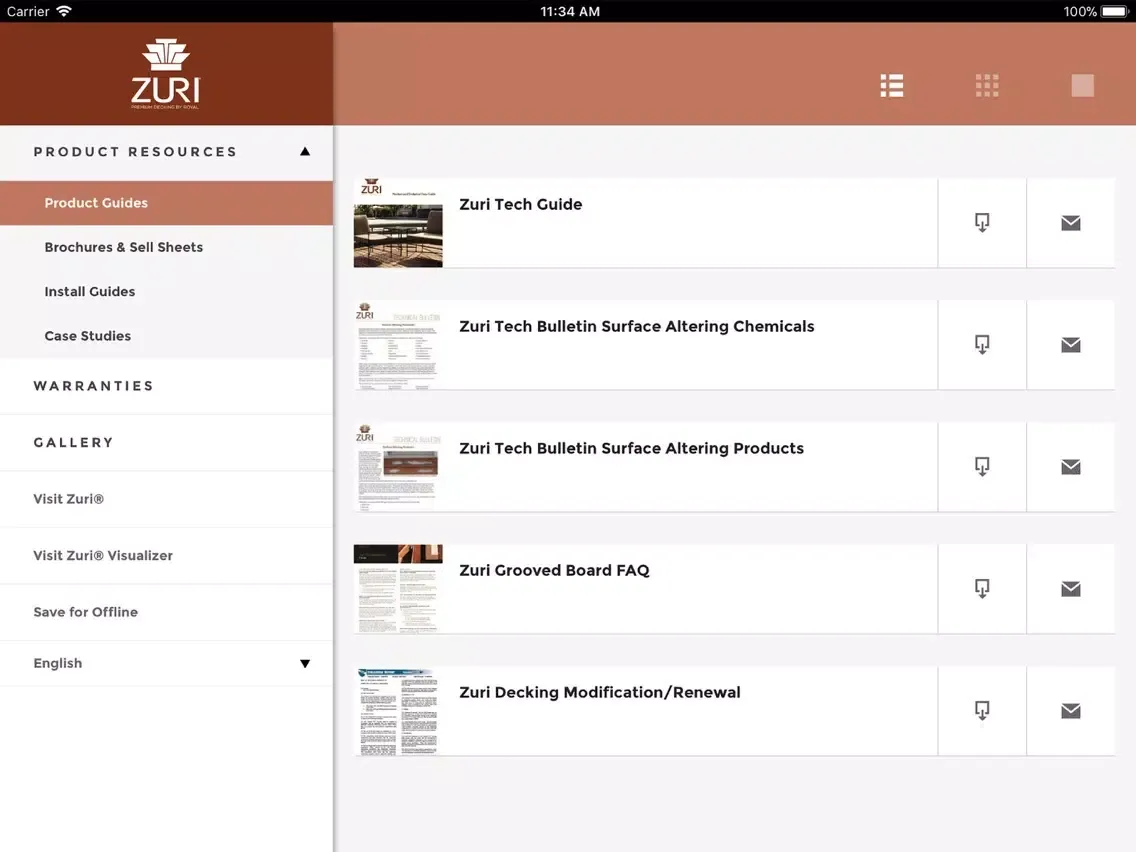
Task: Email Surface Altering Products bulletin
Action: 1071,467
